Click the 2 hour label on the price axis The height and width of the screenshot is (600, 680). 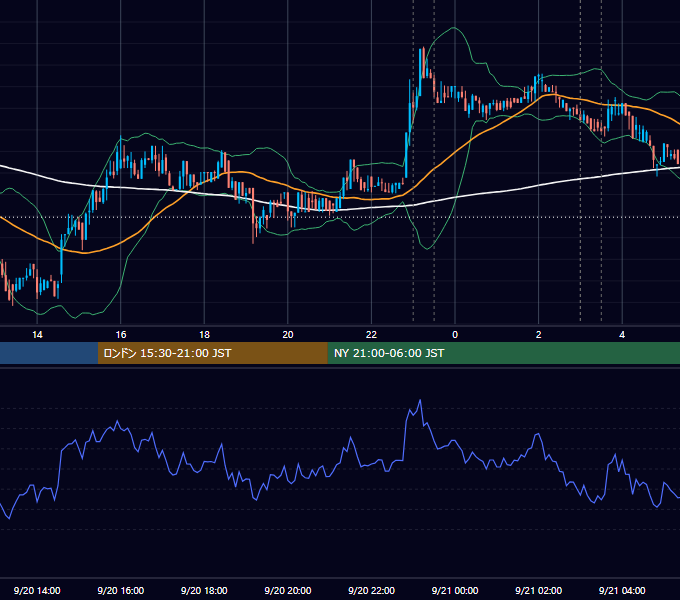pyautogui.click(x=539, y=335)
